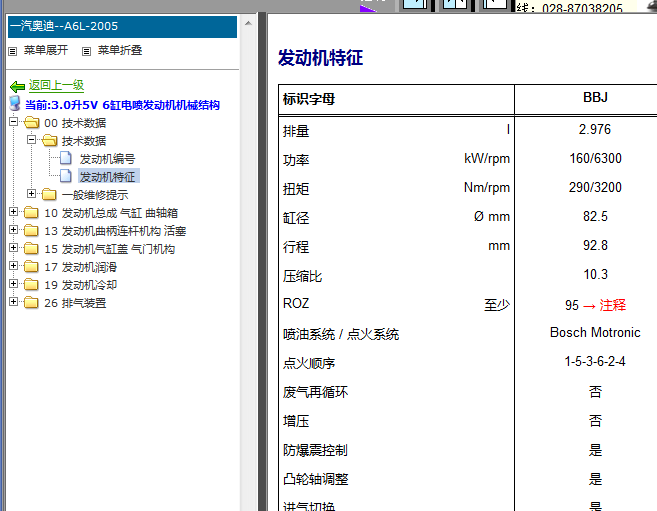657x511 pixels.
Task: Click folder icon of 17 发动机润滑
Action: (31, 266)
